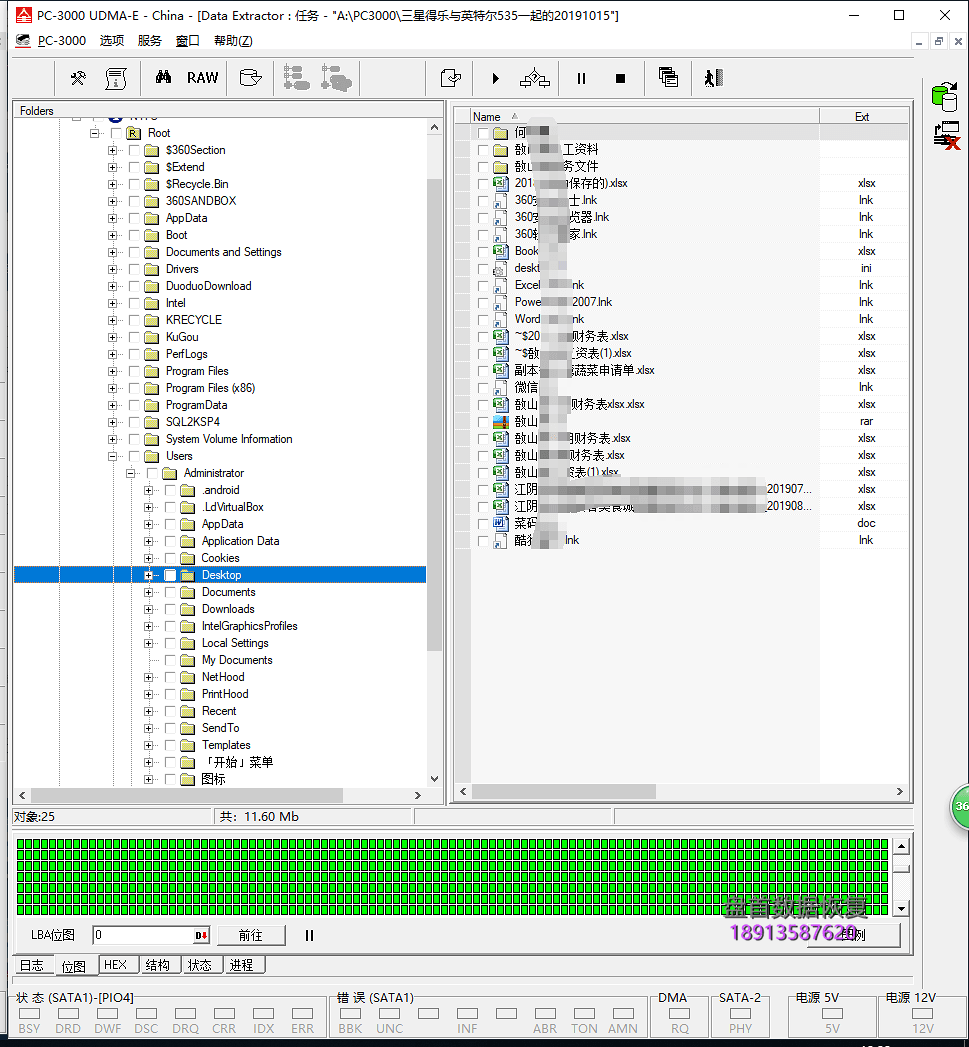Click the file list horizontal scrollbar thumb
The image size is (969, 1047).
(564, 791)
